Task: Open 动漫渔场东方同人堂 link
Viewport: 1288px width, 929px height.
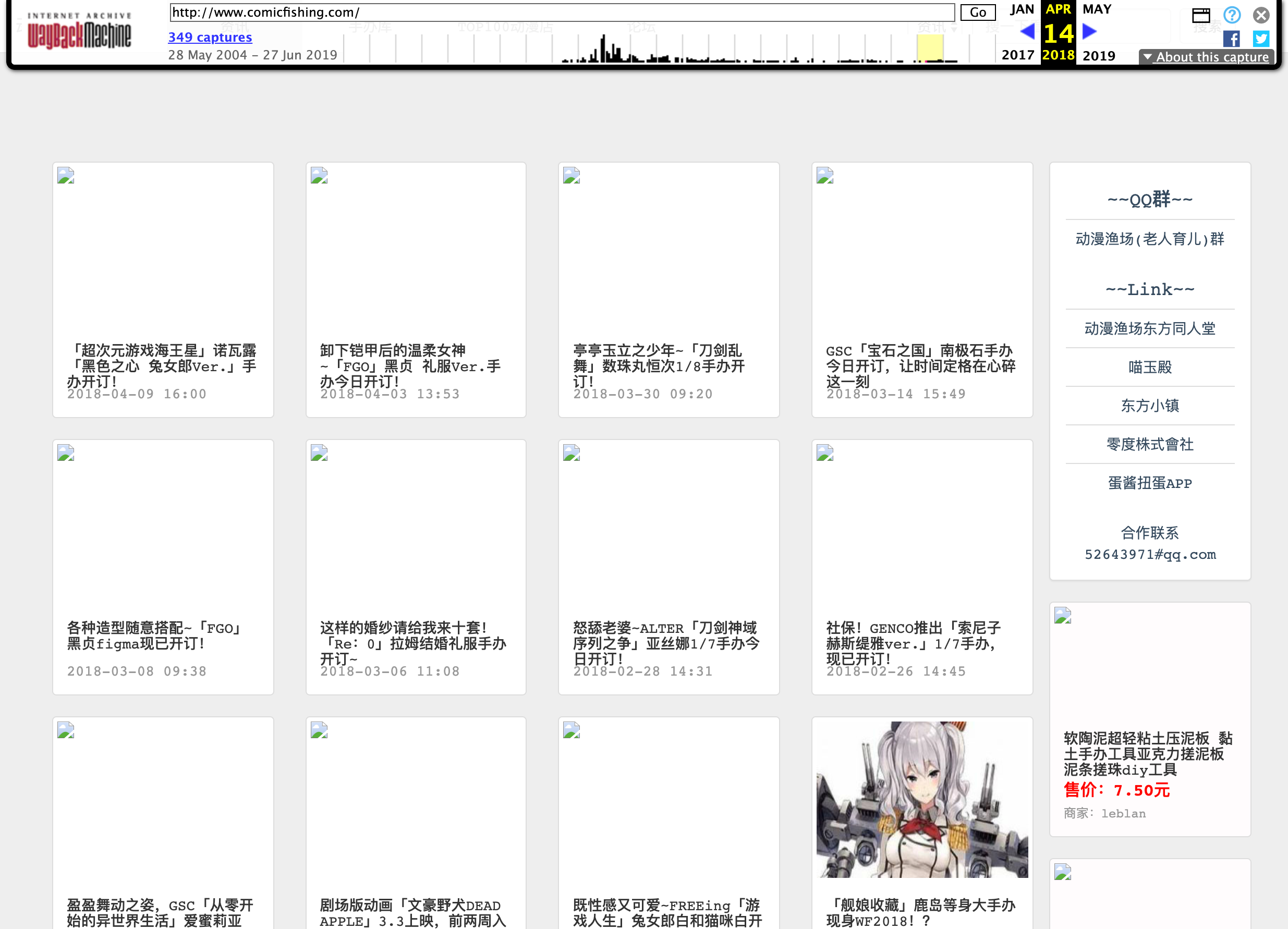Action: [x=1150, y=329]
